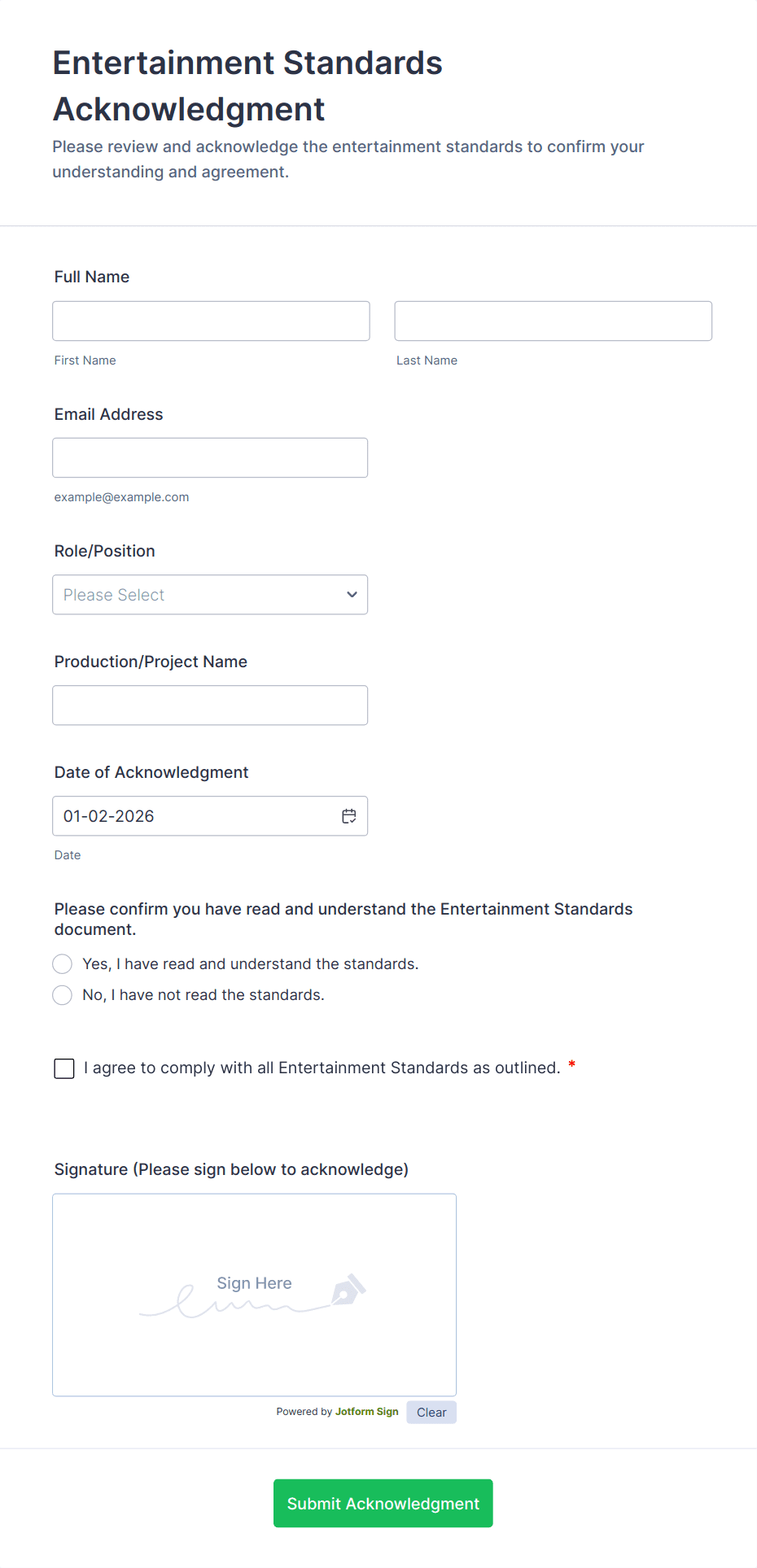Screen dimensions: 757x1568
Task: Open the Jotform Sign link
Action: 366,1412
